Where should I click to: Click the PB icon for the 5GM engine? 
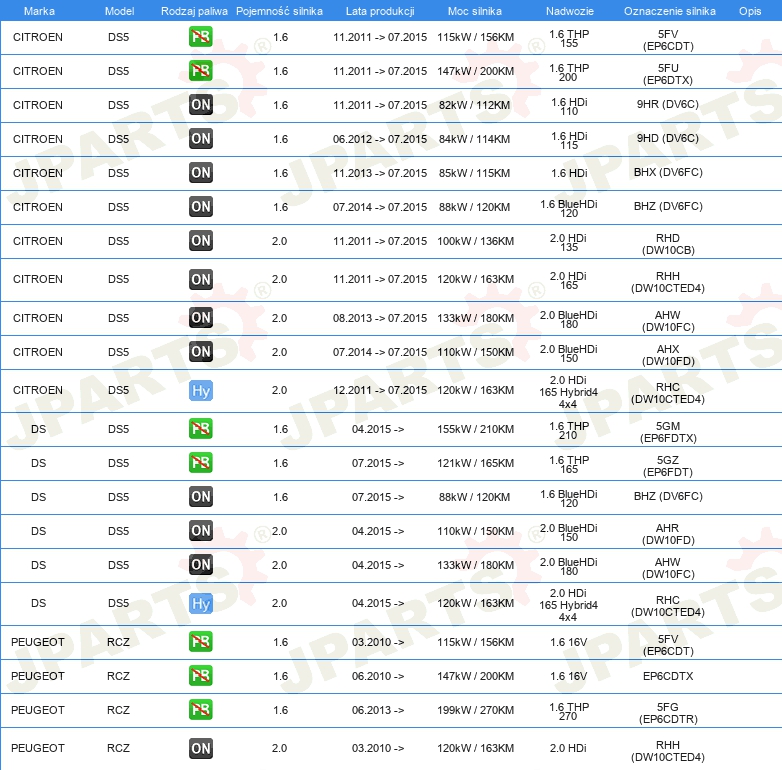(x=201, y=429)
